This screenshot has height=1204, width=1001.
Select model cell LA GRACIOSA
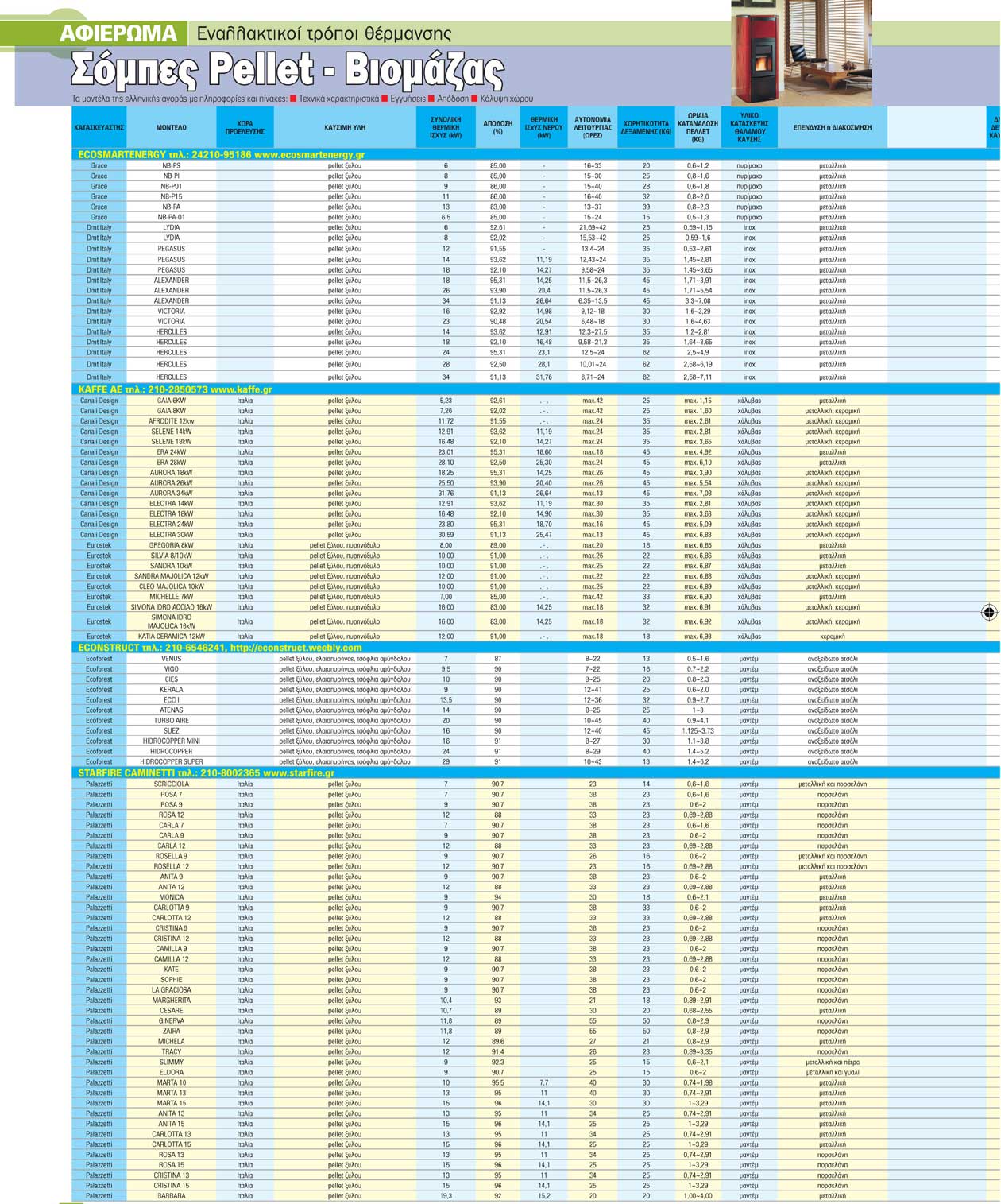tap(171, 990)
